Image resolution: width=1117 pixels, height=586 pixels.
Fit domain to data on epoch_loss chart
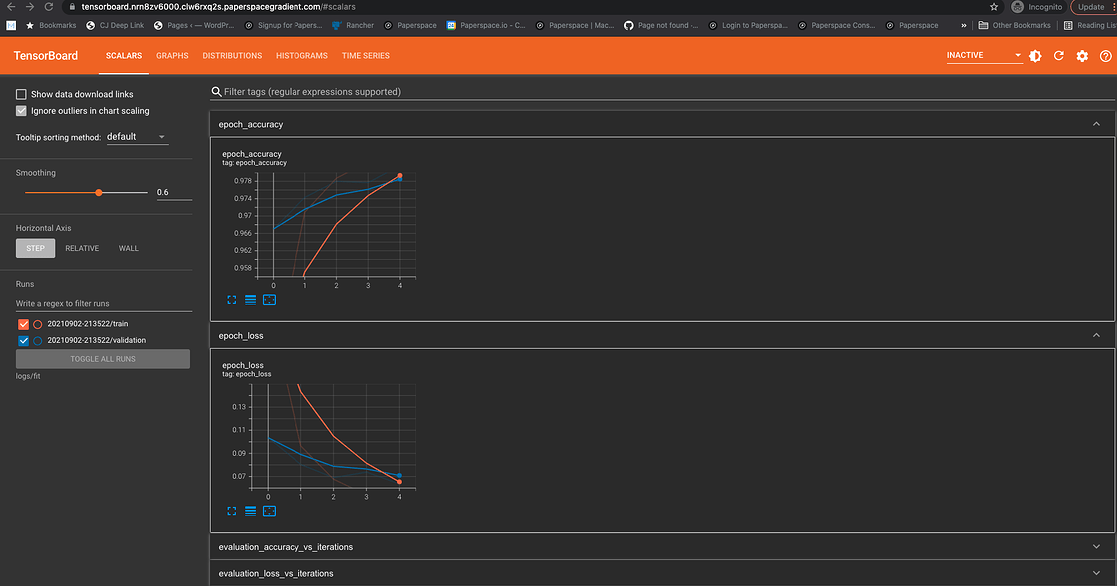269,511
